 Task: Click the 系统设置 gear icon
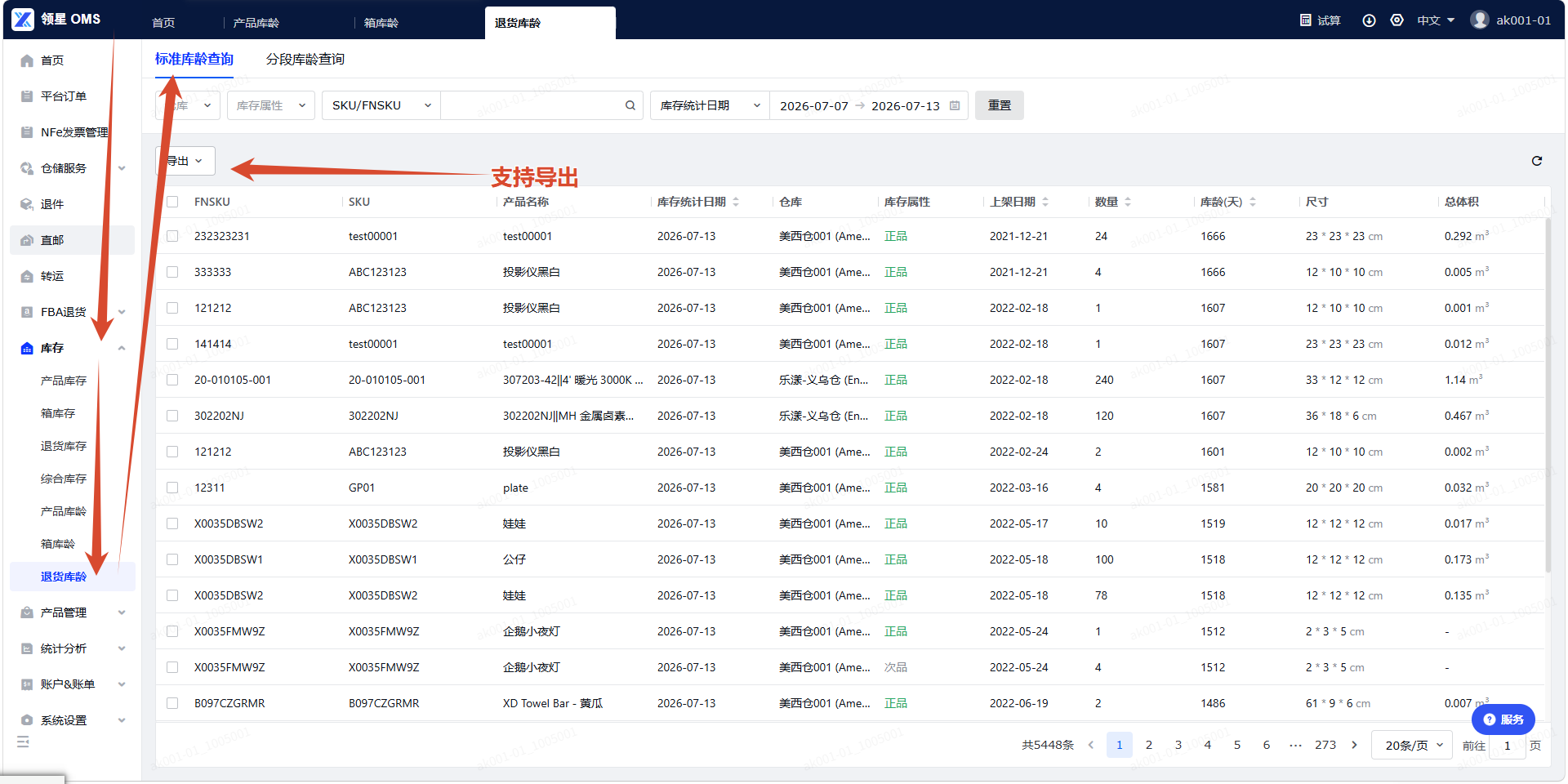[x=27, y=720]
